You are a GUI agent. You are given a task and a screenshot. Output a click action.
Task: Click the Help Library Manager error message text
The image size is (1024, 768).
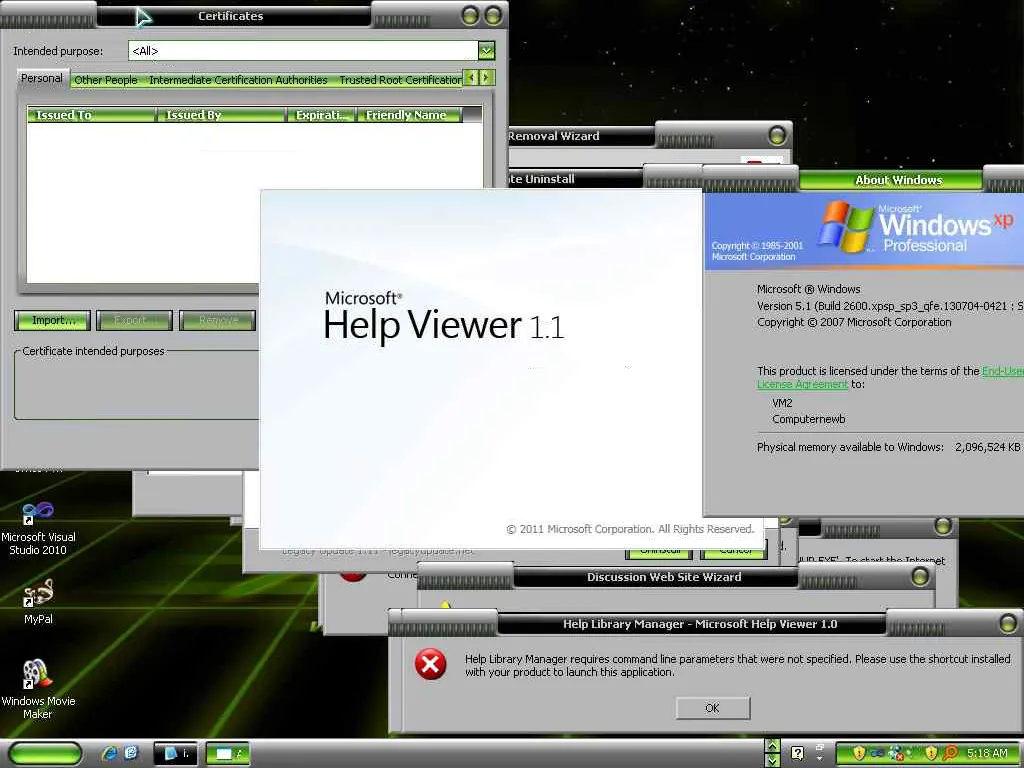(737, 665)
